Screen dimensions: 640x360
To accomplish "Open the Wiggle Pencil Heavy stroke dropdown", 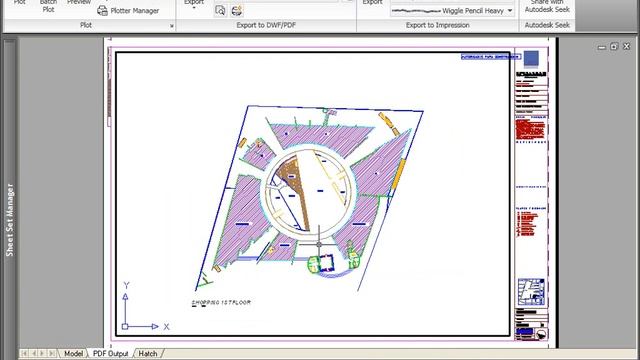I will (x=510, y=11).
